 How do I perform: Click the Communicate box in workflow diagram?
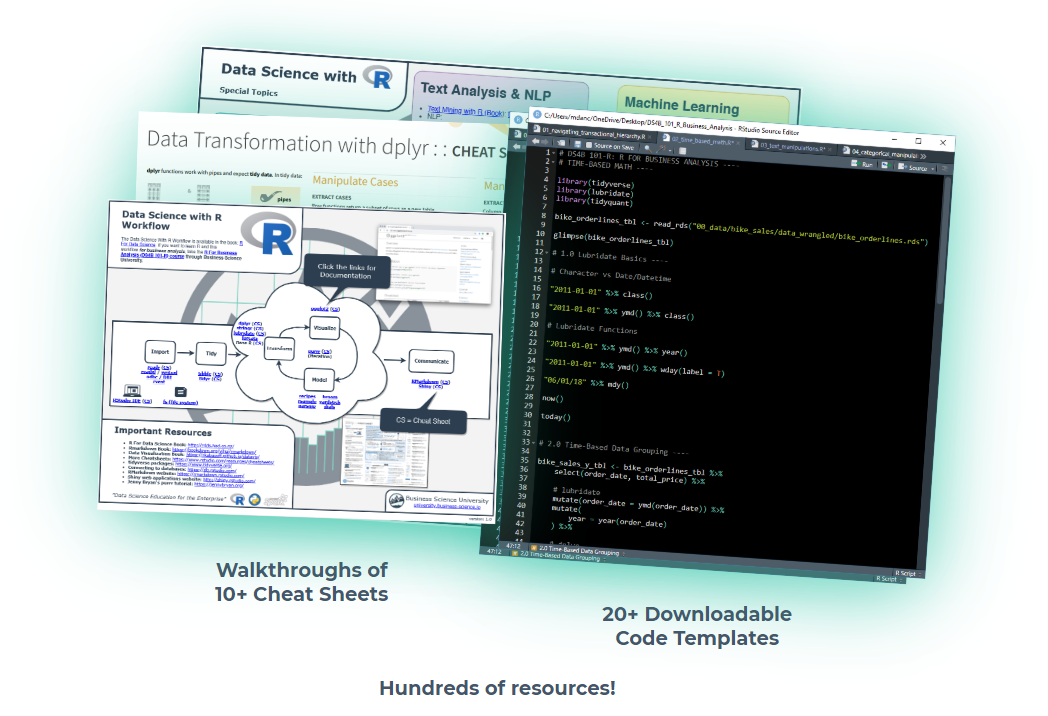(x=432, y=361)
